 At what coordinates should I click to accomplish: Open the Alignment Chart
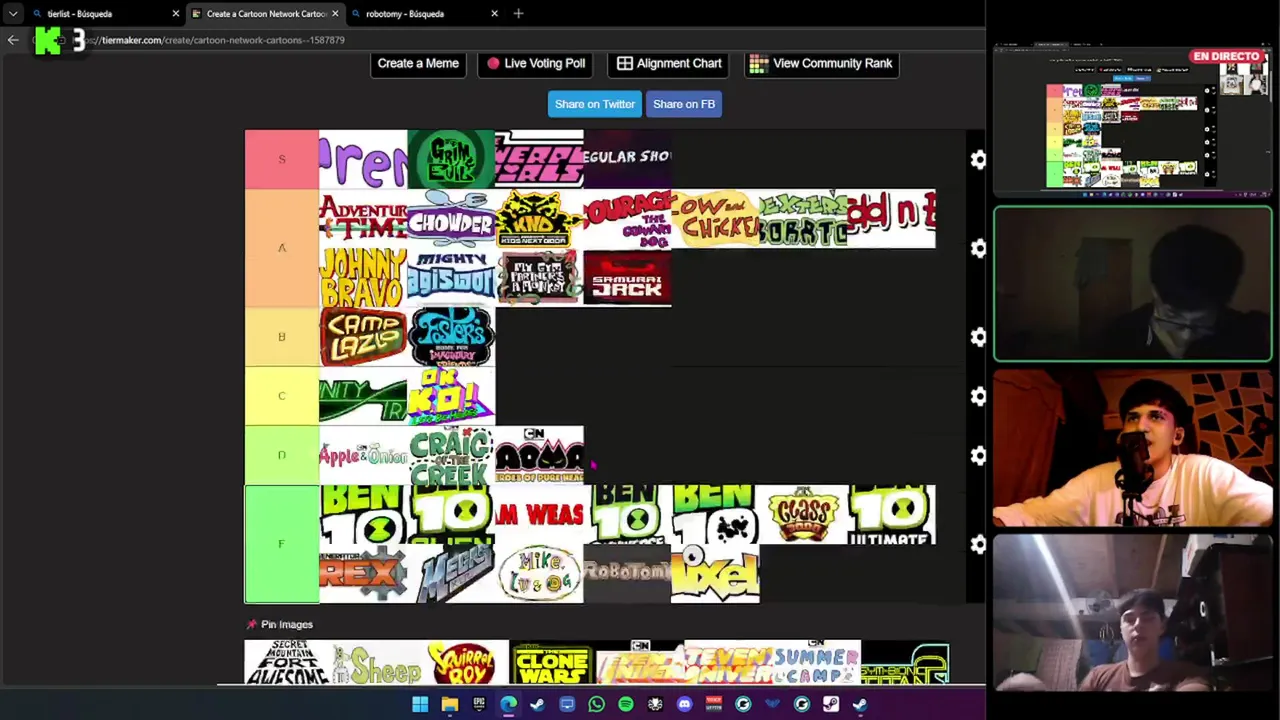pos(669,63)
